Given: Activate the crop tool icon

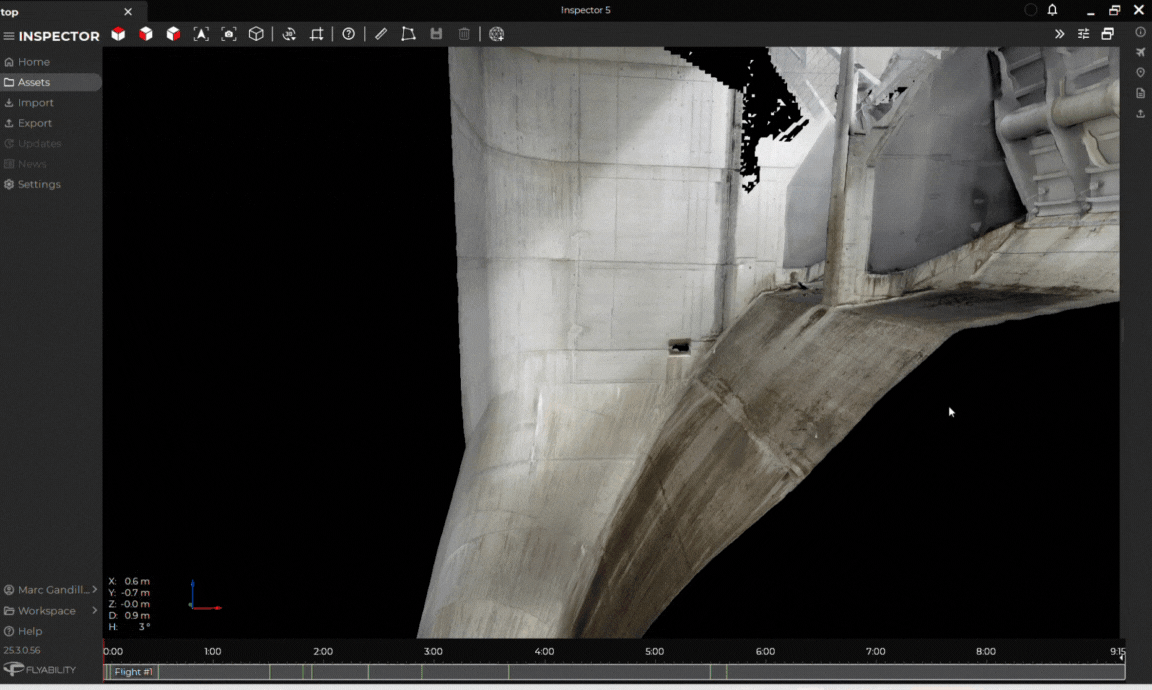Looking at the screenshot, I should [x=317, y=34].
